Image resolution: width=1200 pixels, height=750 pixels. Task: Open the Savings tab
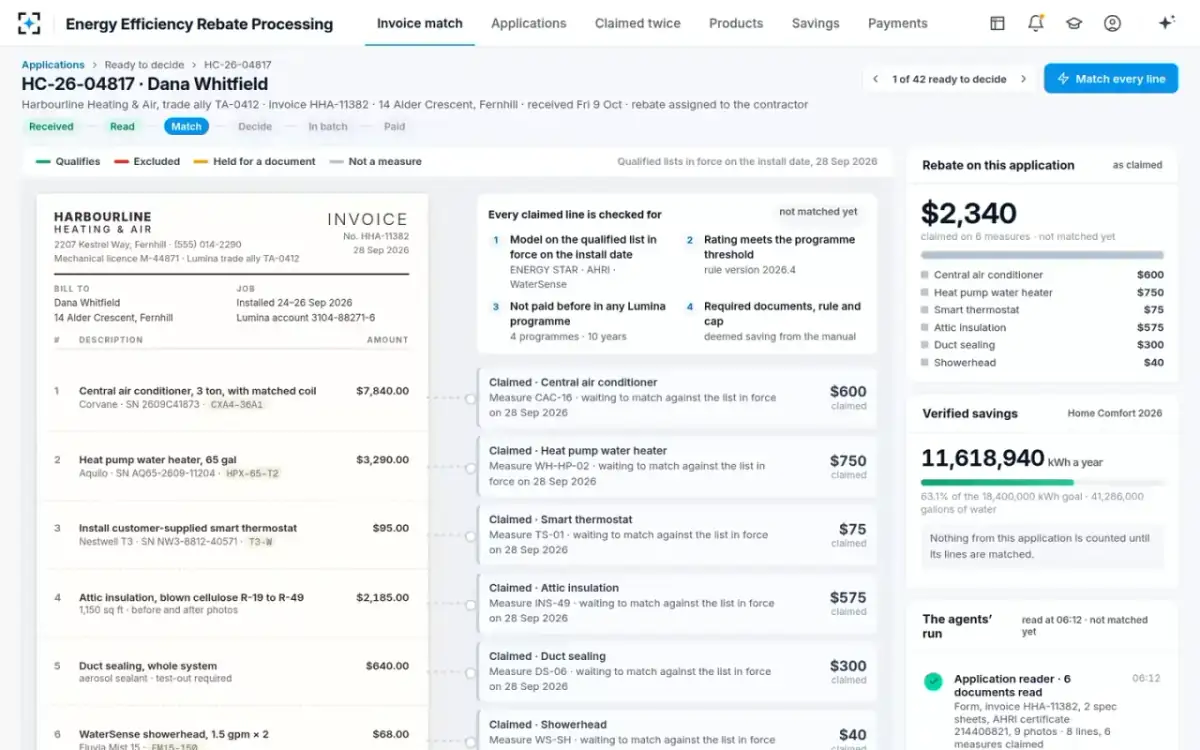815,23
